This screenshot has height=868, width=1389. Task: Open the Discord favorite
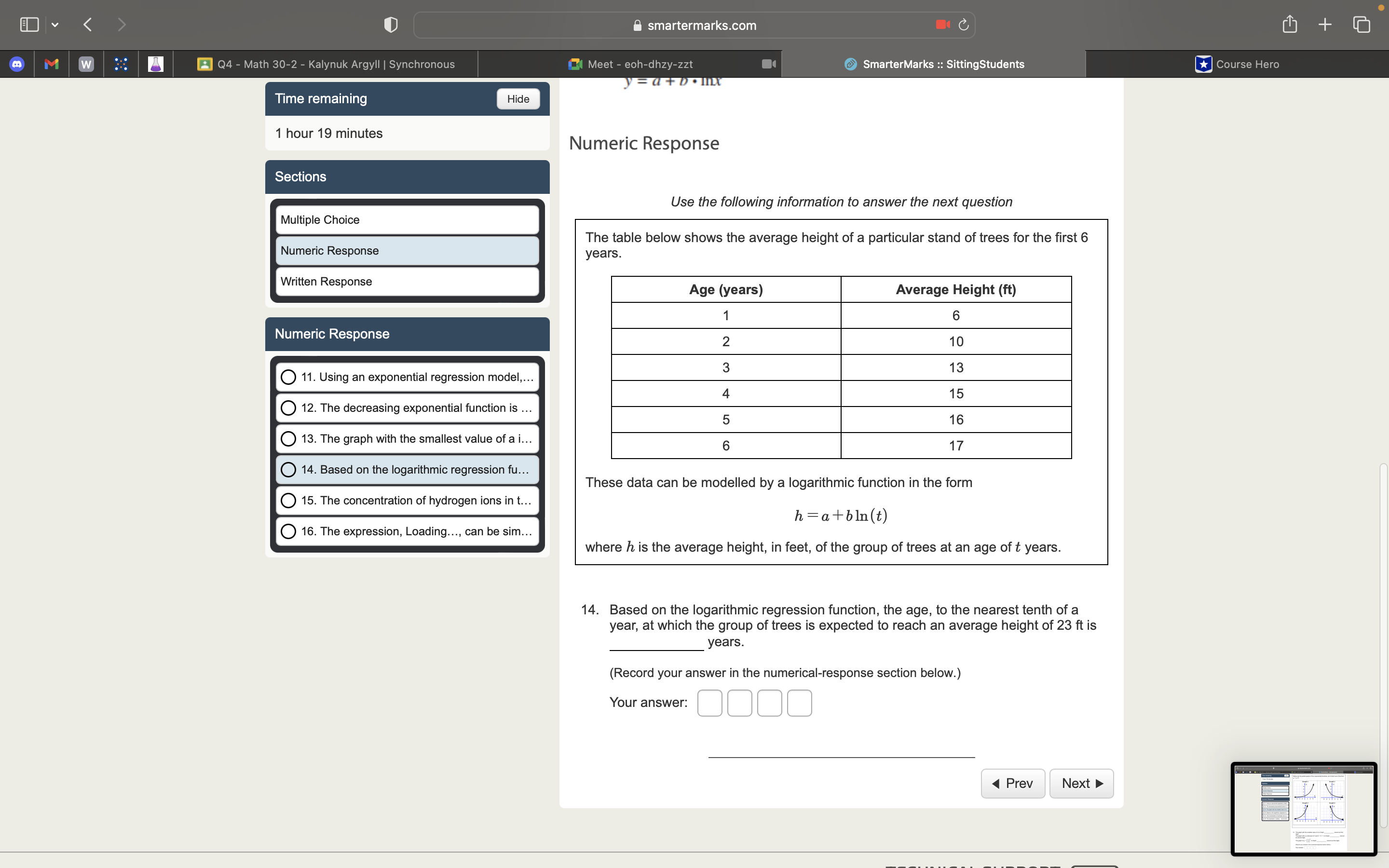tap(17, 64)
